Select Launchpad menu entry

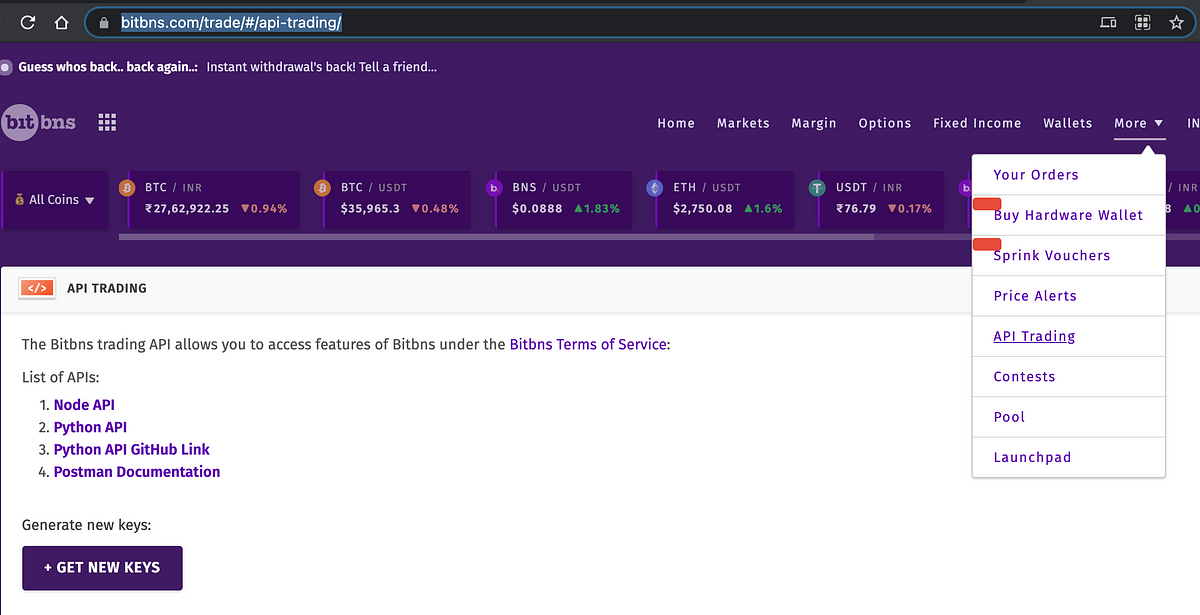[x=1068, y=458]
